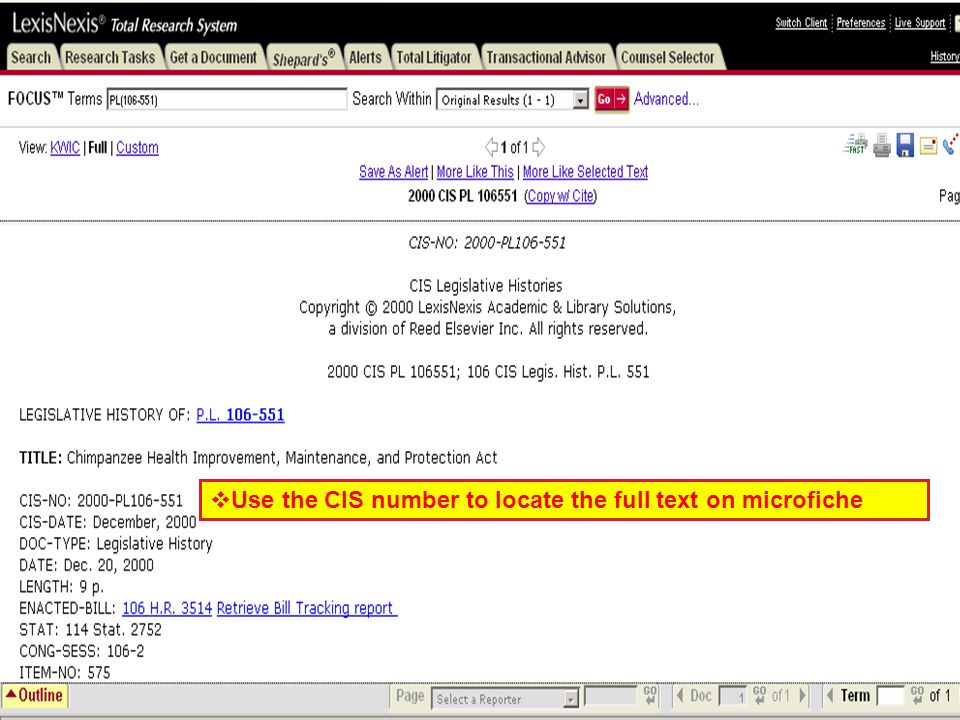Click the red Go arrow button
This screenshot has width=960, height=720.
coord(612,99)
